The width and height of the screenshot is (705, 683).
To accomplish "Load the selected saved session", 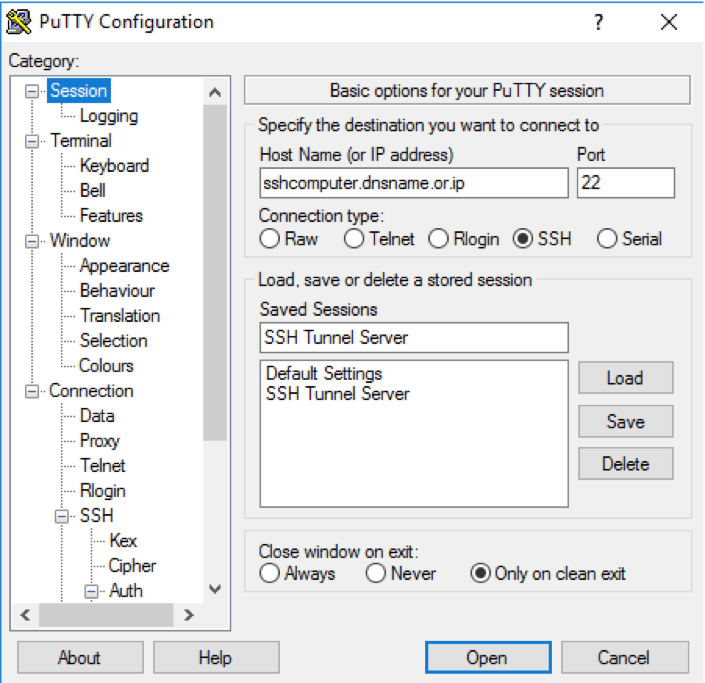I will tap(624, 378).
